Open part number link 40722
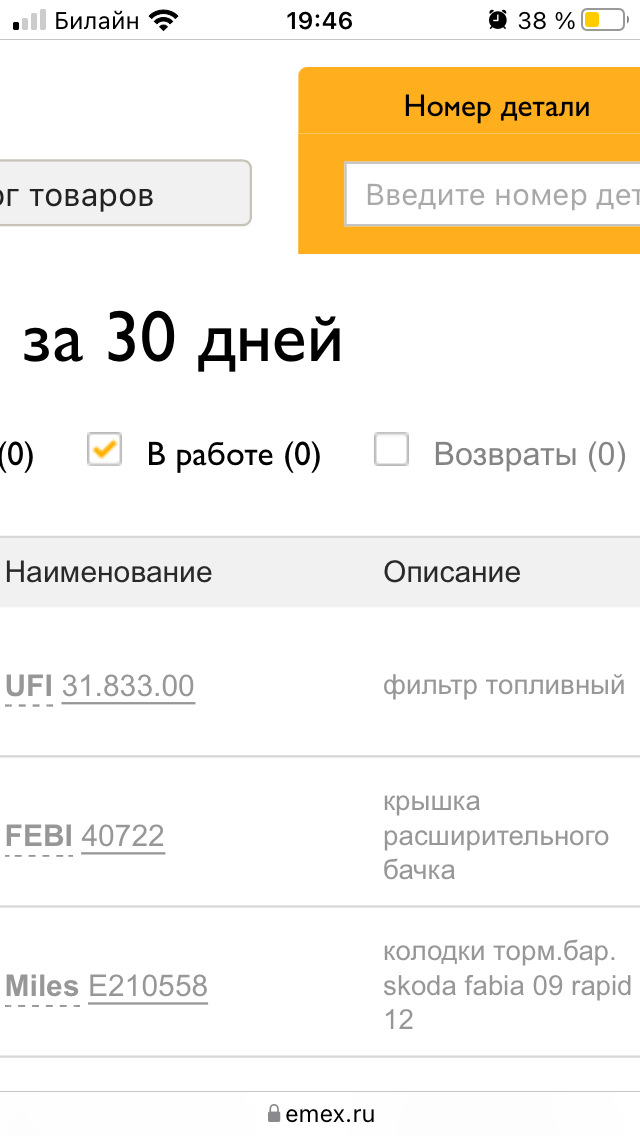 click(x=123, y=836)
